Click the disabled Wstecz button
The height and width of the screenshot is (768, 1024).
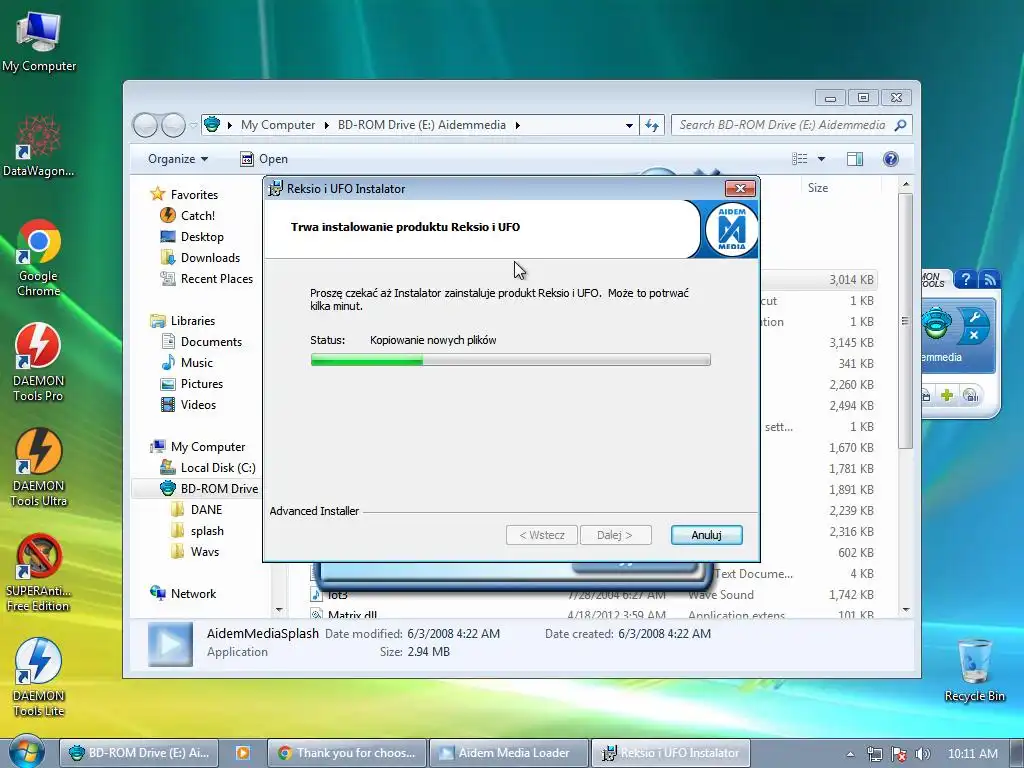(x=541, y=535)
